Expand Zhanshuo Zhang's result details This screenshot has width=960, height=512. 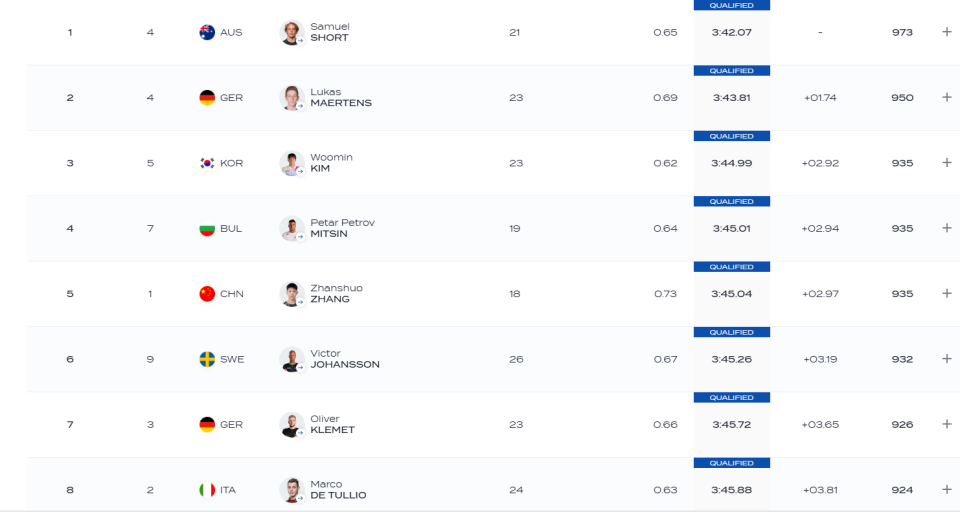(x=947, y=293)
